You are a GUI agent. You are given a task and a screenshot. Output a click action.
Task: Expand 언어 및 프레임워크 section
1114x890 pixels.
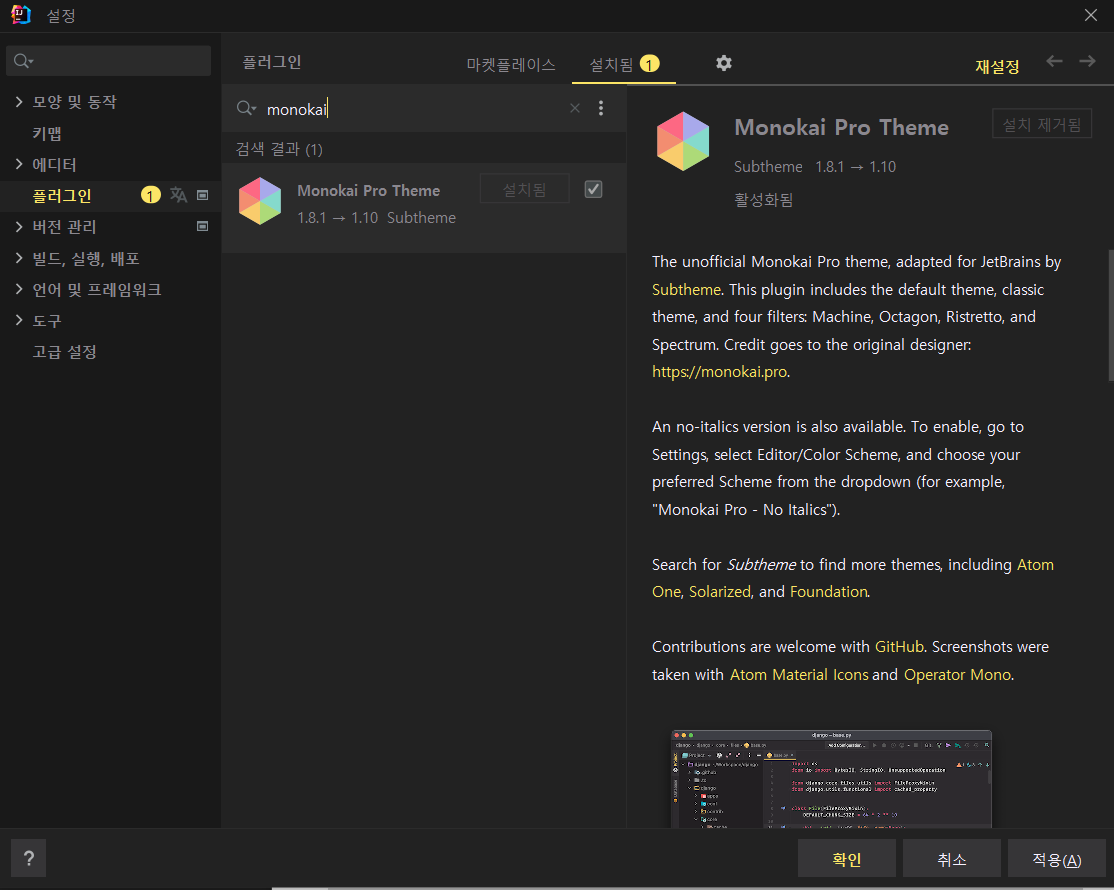(19, 289)
